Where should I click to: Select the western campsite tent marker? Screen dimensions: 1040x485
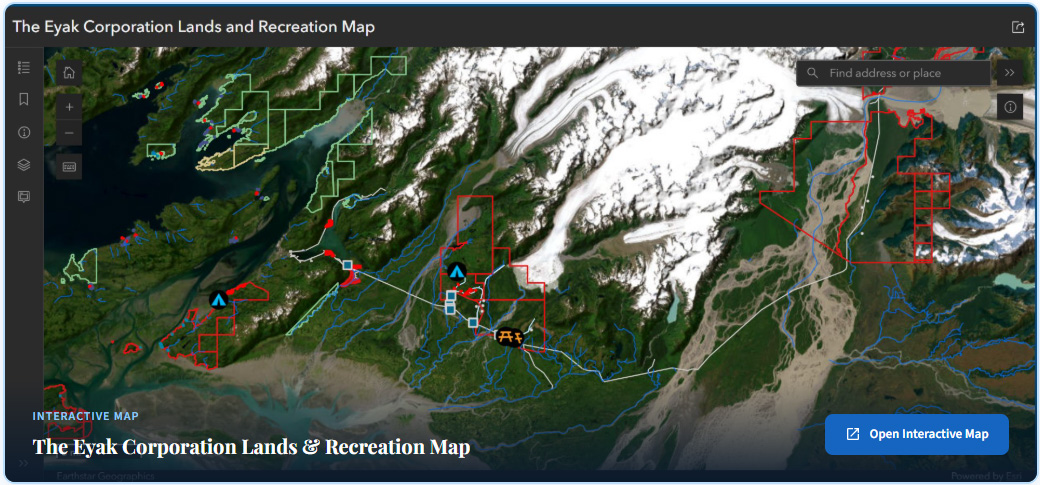(219, 299)
